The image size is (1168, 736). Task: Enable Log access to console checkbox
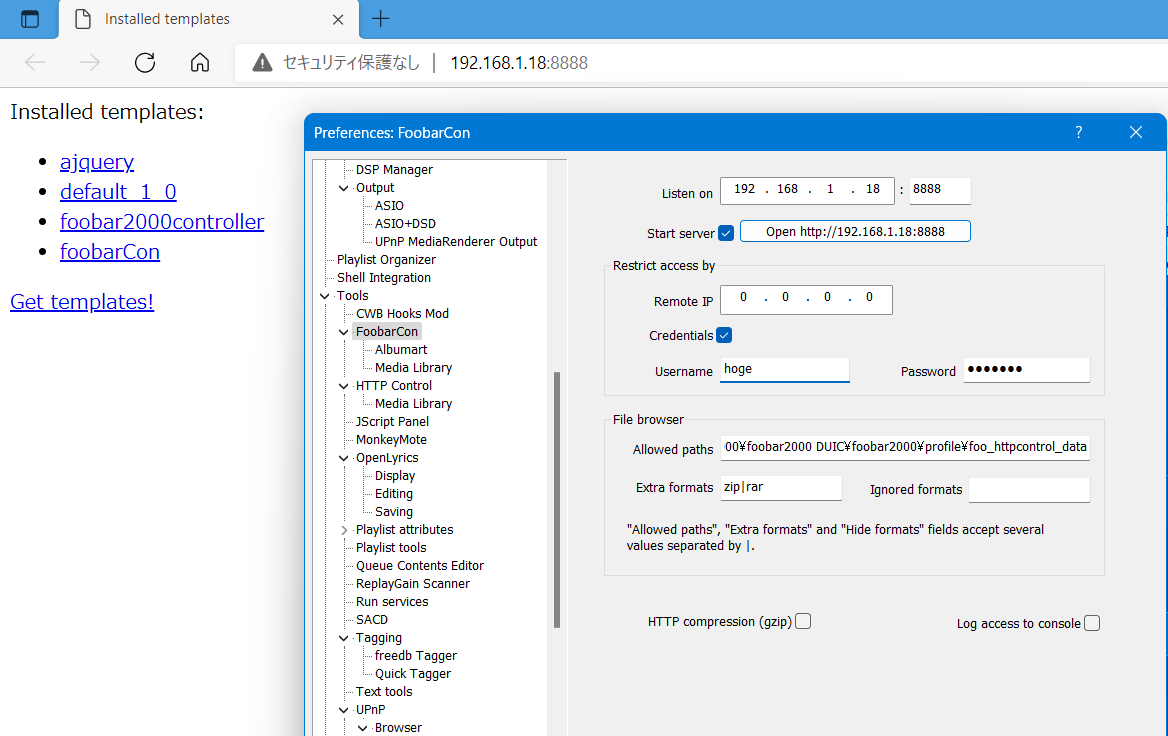[x=1092, y=624]
